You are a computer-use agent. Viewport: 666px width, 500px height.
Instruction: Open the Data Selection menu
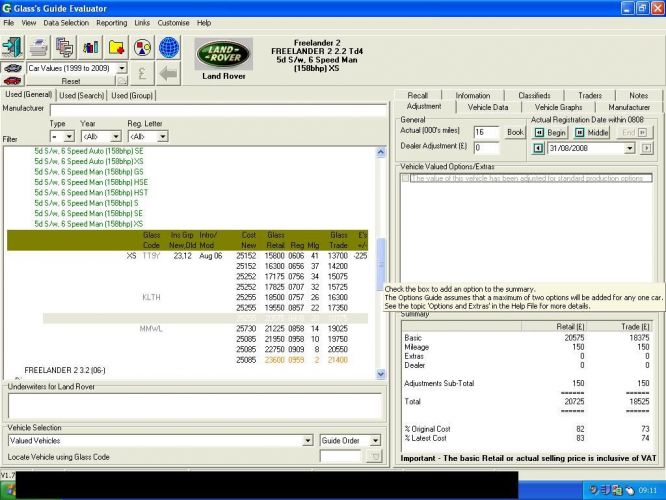[66, 23]
